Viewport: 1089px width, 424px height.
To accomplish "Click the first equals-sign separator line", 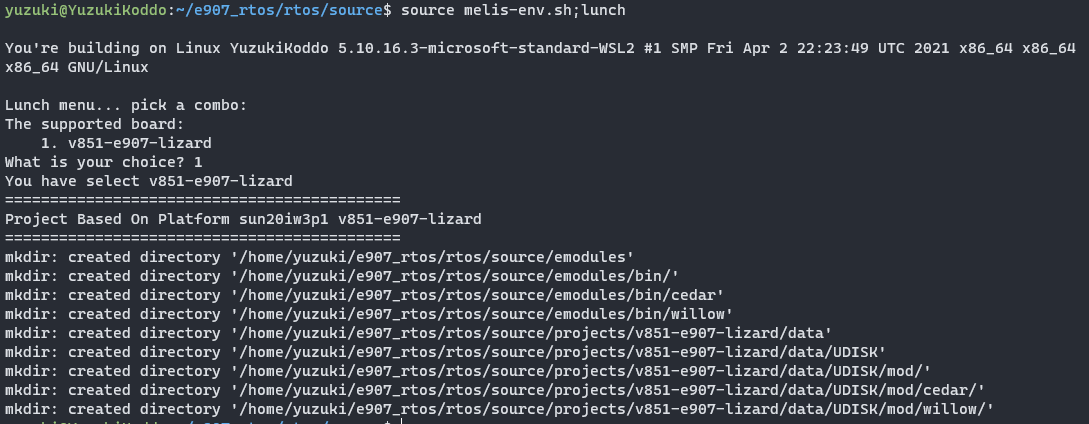I will click(x=202, y=200).
